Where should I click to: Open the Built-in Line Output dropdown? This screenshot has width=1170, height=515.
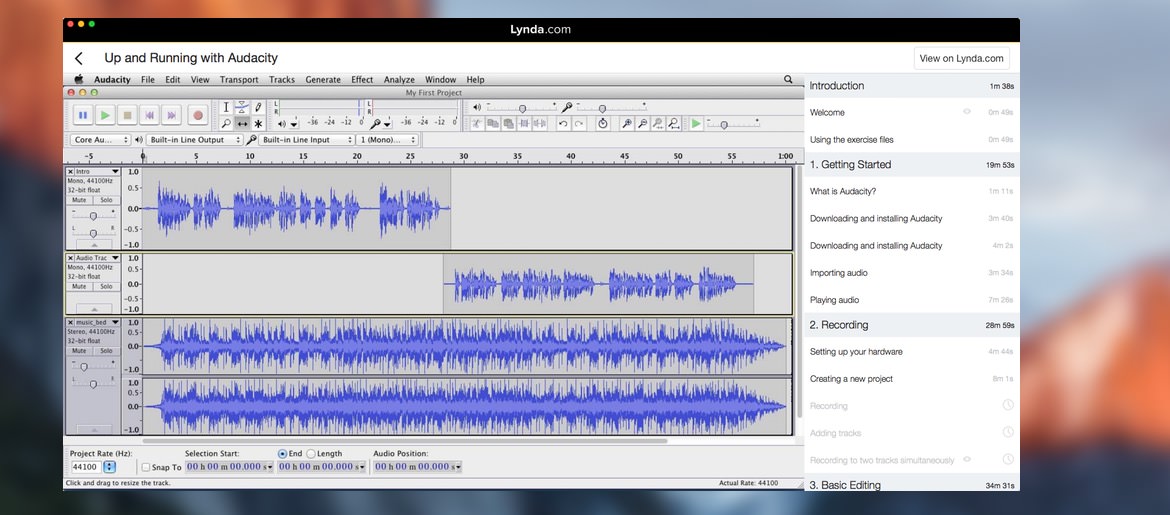196,140
